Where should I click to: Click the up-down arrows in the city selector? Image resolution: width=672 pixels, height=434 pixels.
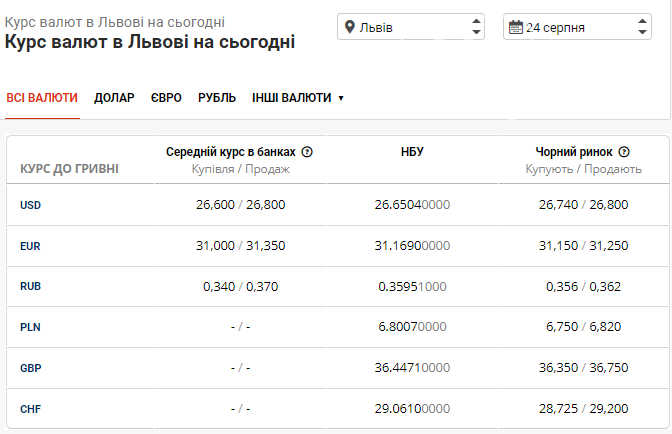(476, 27)
